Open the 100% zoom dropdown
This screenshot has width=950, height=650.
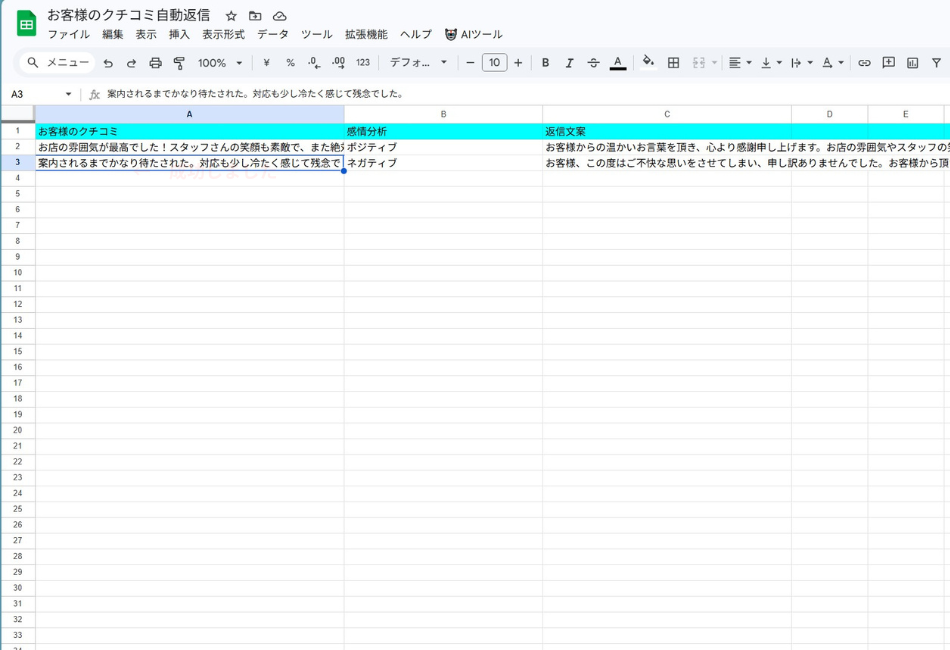click(220, 63)
